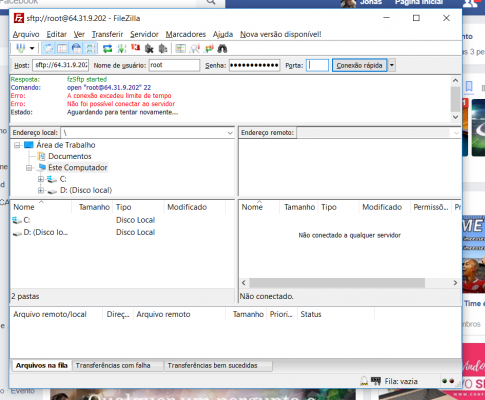
Task: Click the Porta input field
Action: tap(317, 65)
